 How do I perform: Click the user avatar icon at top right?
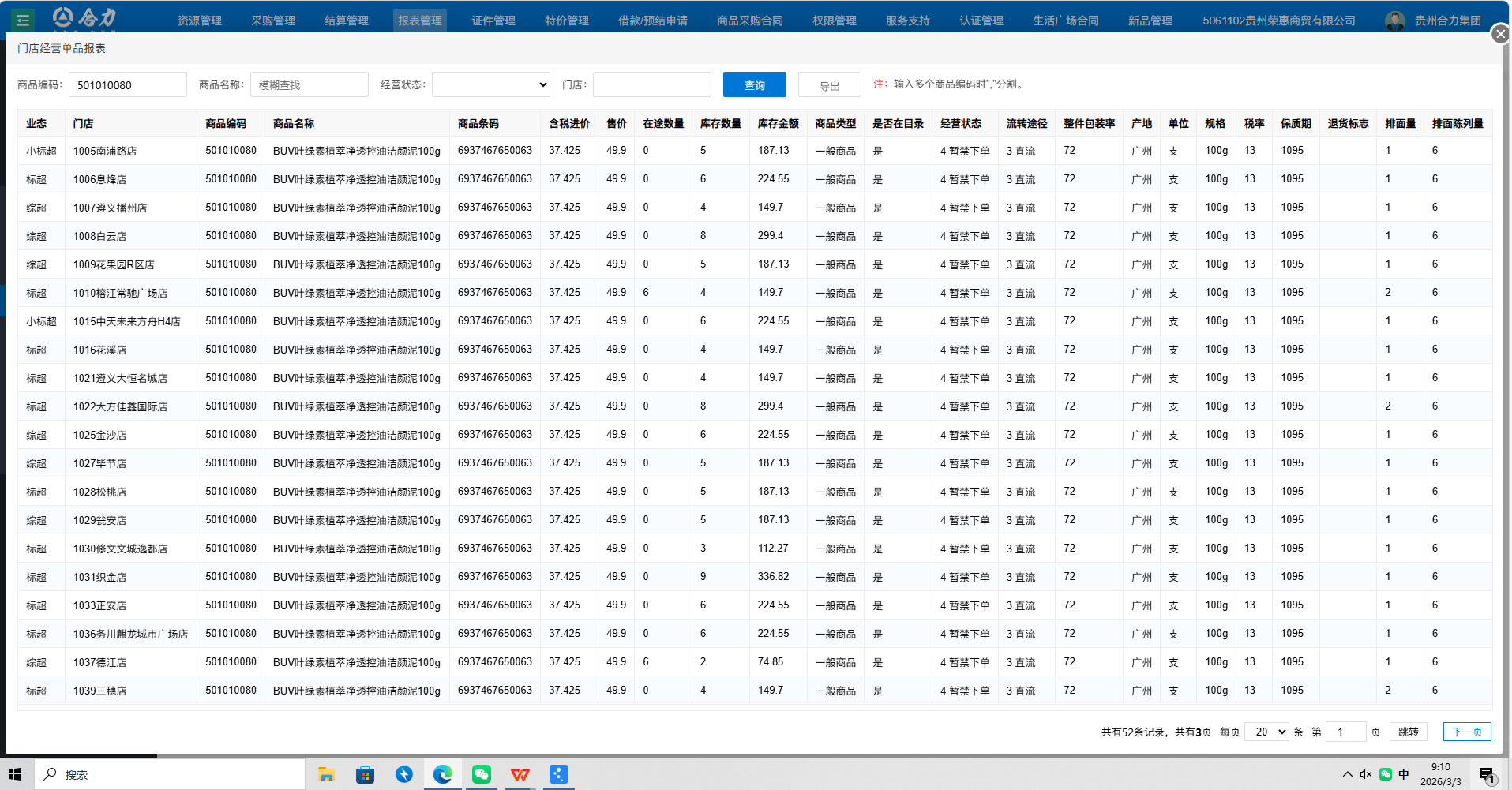[x=1394, y=21]
